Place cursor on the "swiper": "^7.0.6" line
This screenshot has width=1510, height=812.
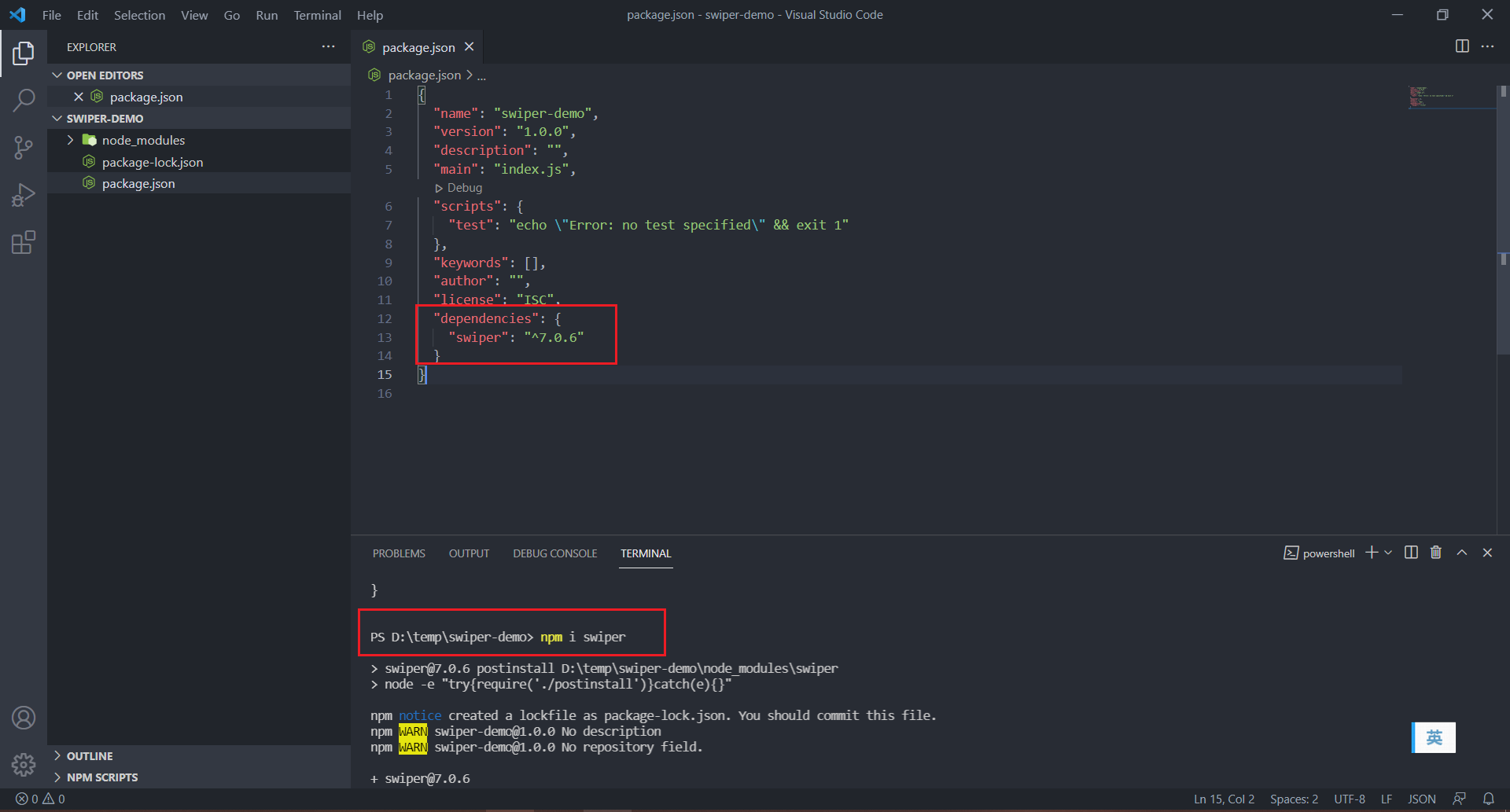pos(516,337)
